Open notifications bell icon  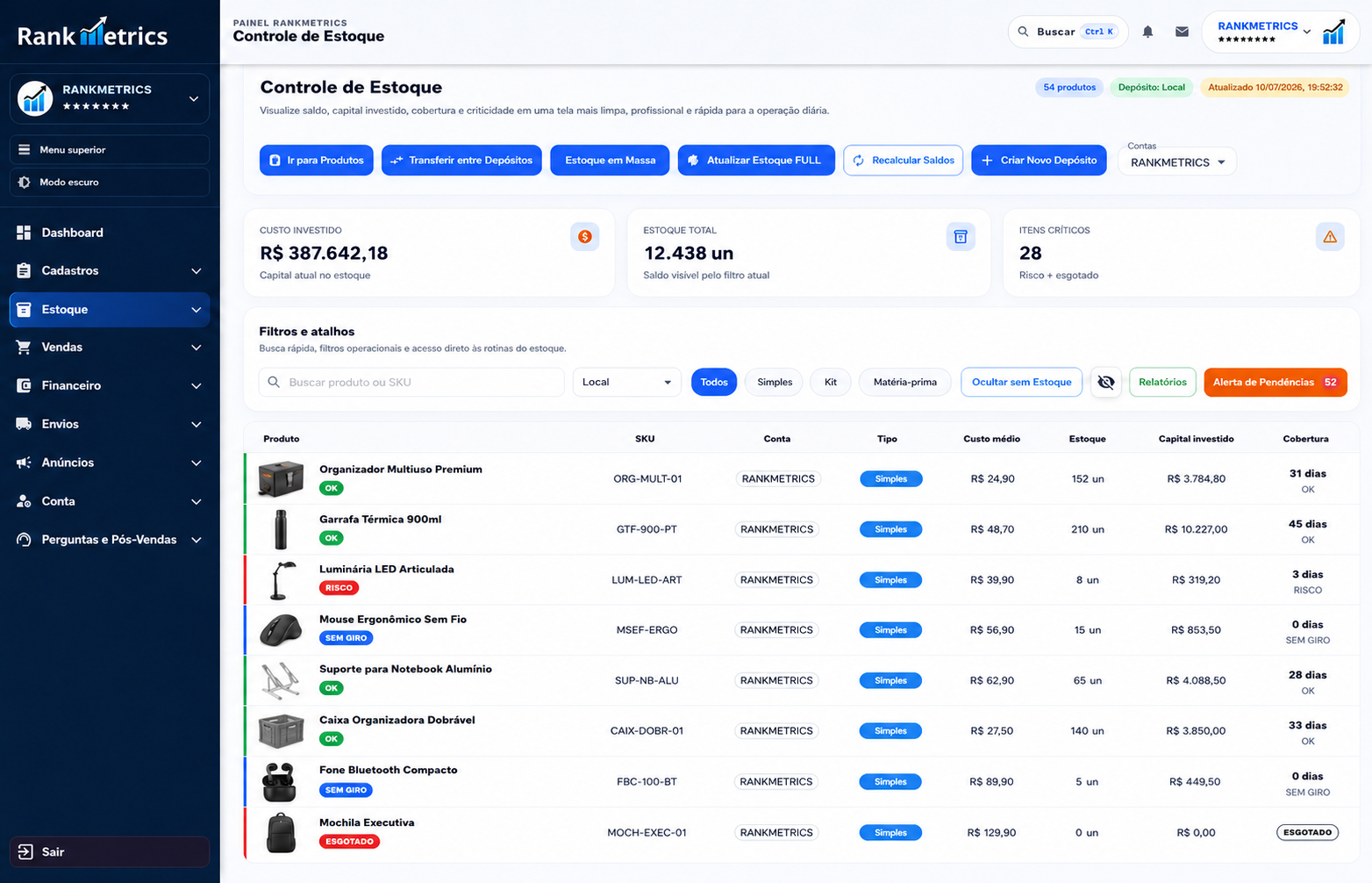(1147, 32)
